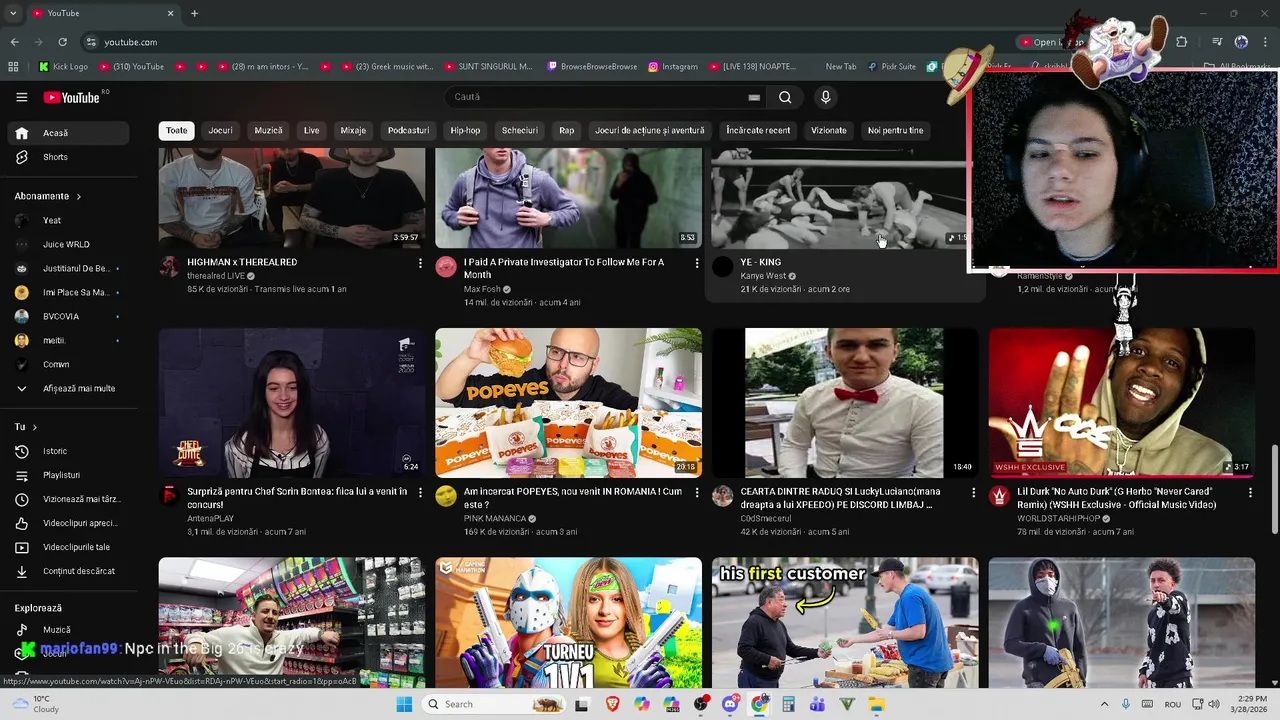This screenshot has height=720, width=1280.
Task: Open Shorts from the sidebar
Action: coord(67,157)
